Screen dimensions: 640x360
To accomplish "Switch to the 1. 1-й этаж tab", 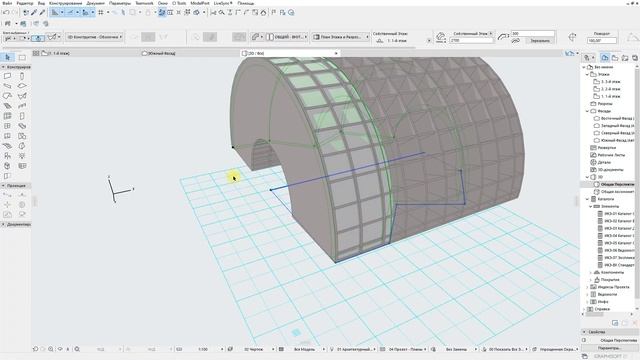I will point(55,53).
